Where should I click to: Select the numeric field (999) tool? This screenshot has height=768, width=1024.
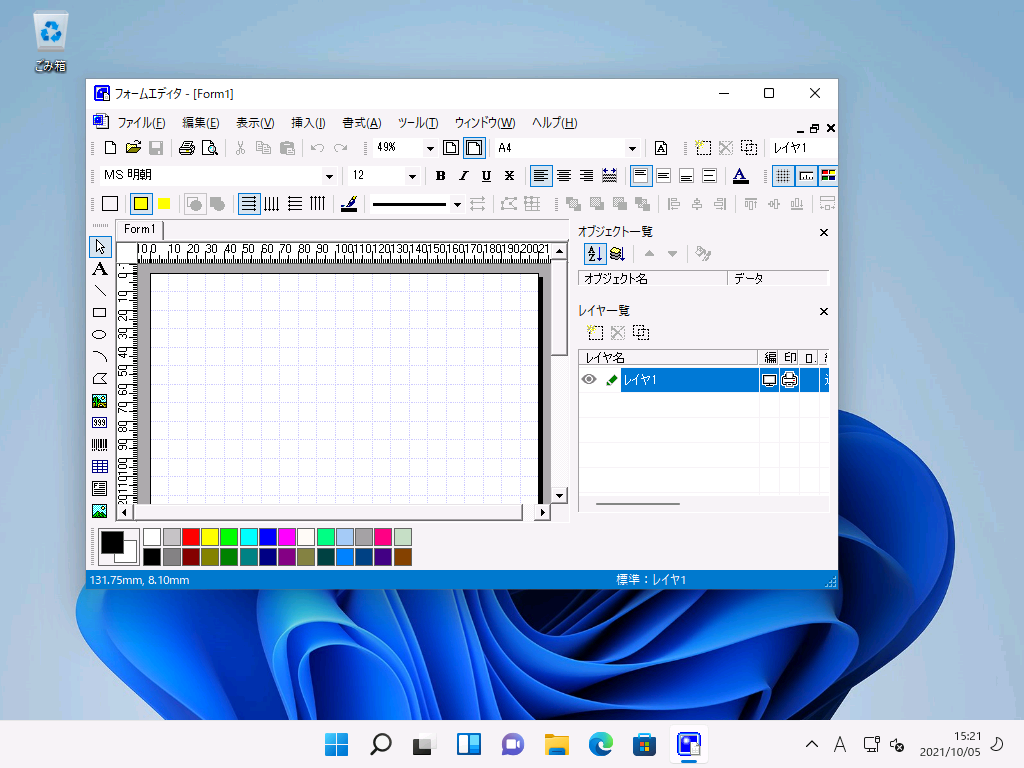click(x=100, y=423)
